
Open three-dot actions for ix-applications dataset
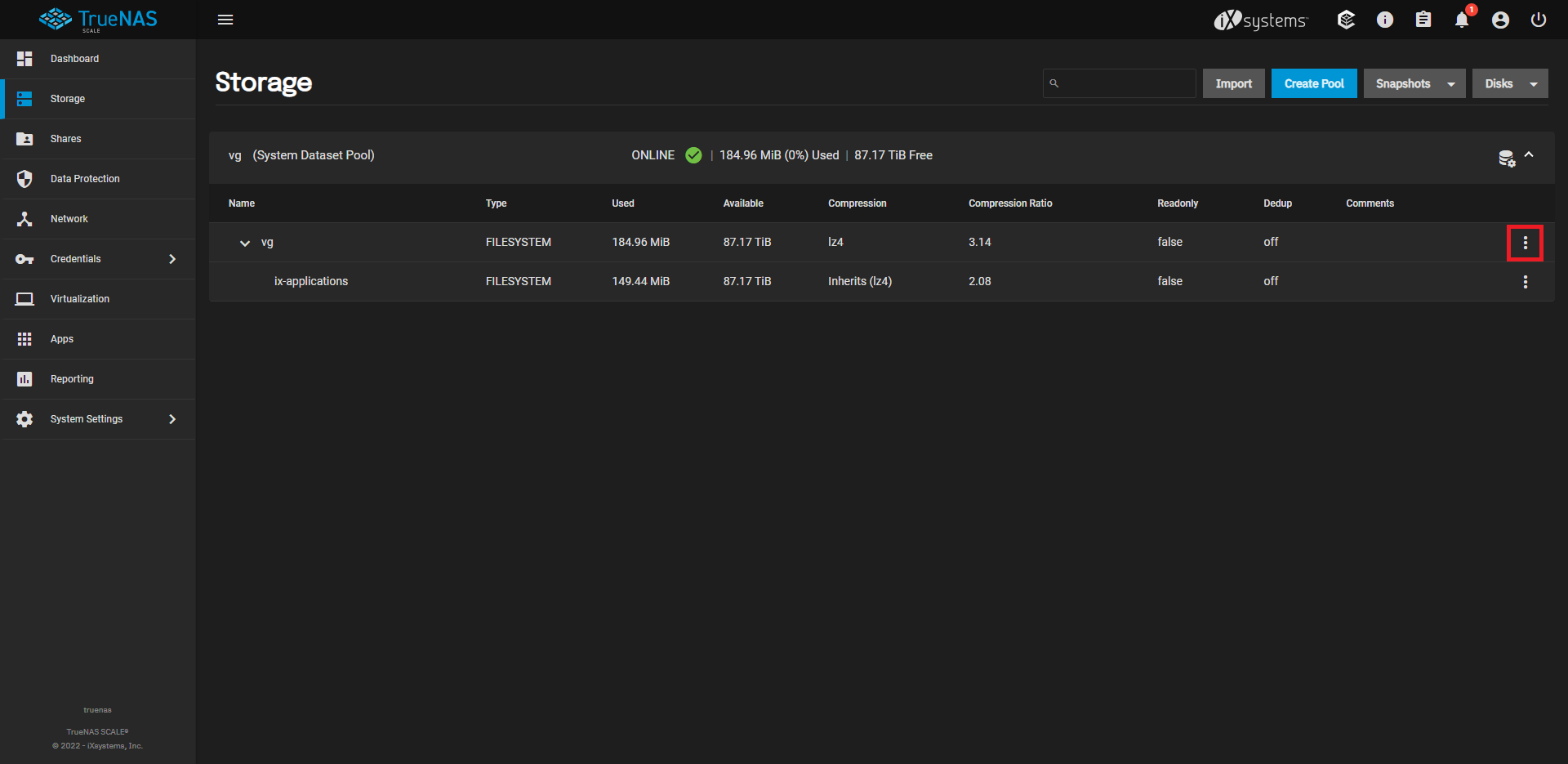[1525, 282]
